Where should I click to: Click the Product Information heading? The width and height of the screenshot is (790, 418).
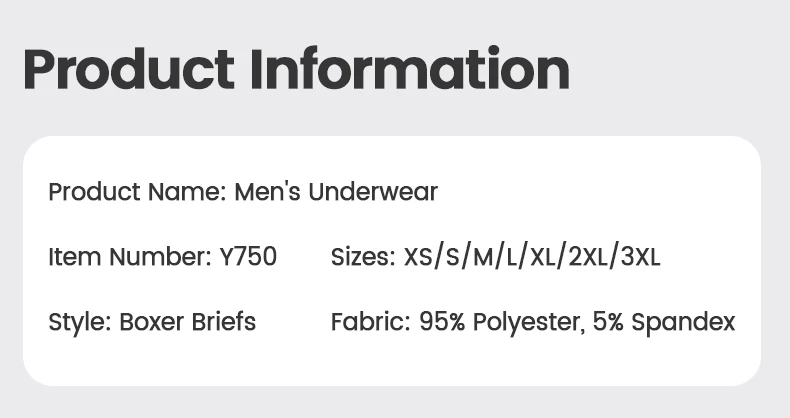point(296,69)
